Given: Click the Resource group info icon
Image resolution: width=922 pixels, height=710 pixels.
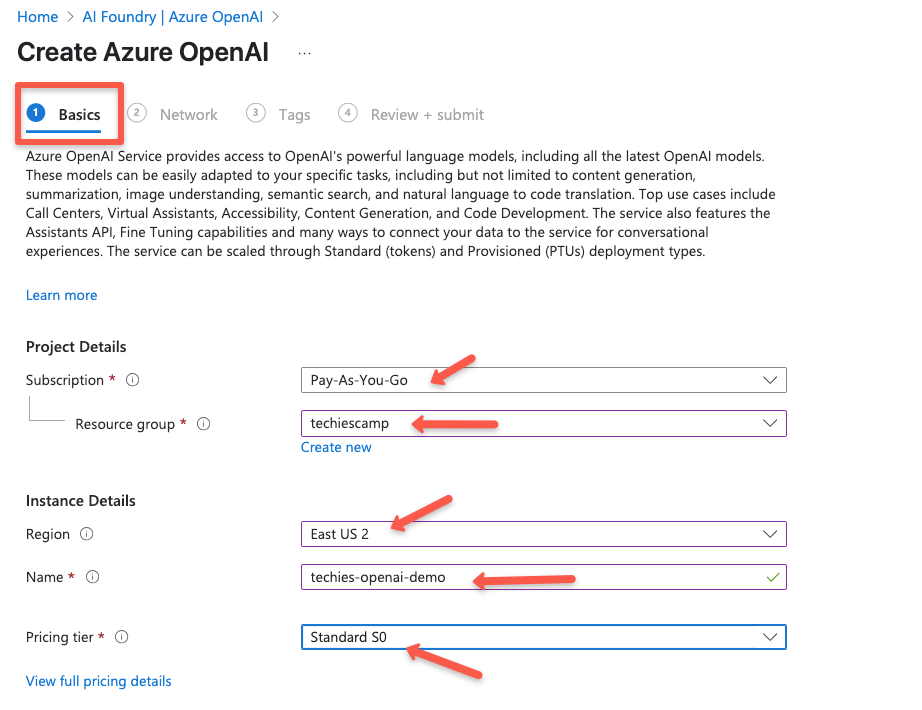Looking at the screenshot, I should (x=203, y=424).
